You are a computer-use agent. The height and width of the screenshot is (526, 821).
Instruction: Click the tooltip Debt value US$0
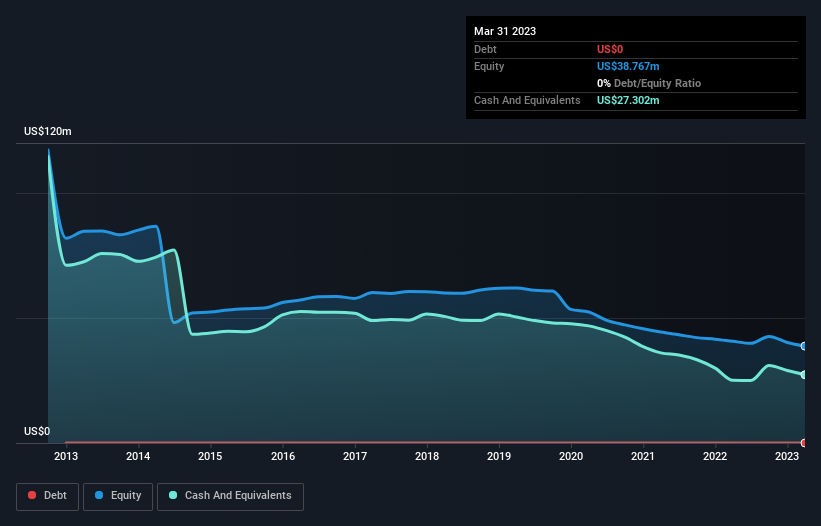click(610, 49)
